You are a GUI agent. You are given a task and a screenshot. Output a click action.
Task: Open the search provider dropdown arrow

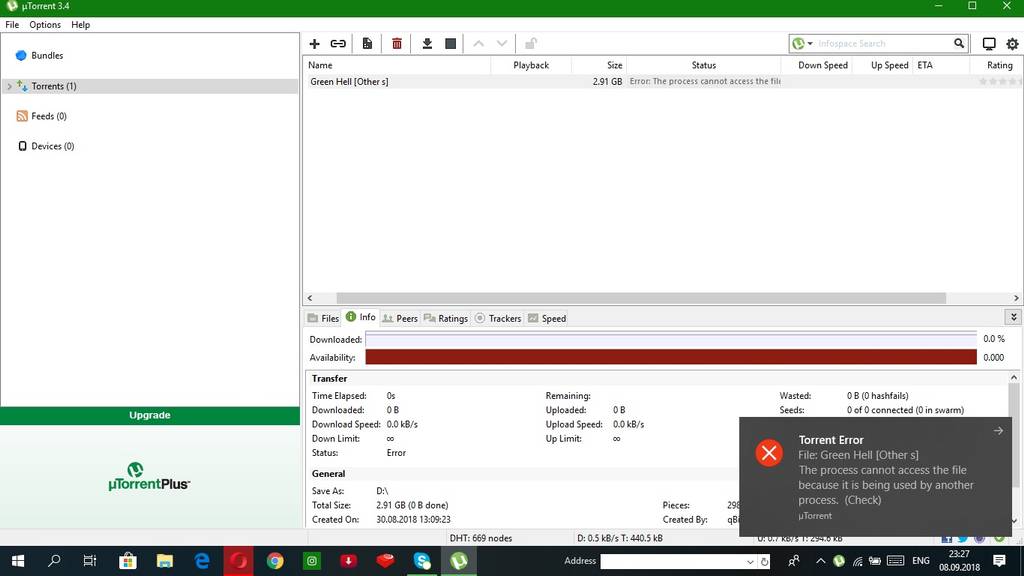[x=810, y=44]
